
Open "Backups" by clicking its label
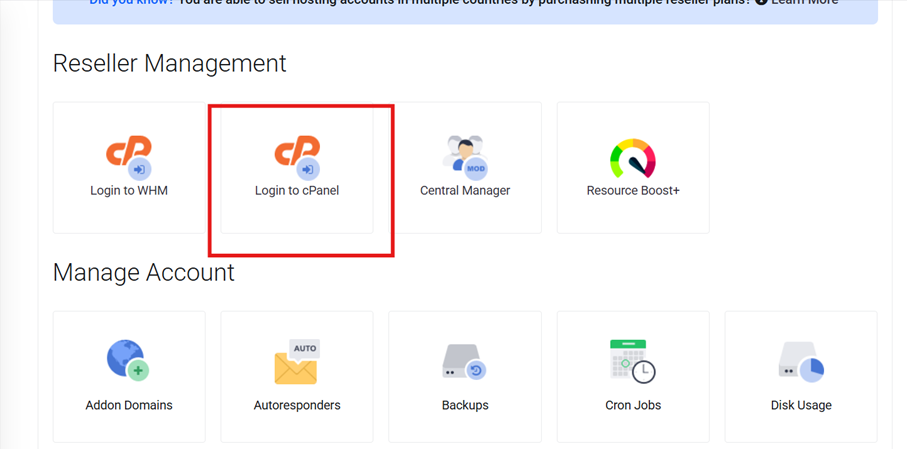tap(465, 405)
